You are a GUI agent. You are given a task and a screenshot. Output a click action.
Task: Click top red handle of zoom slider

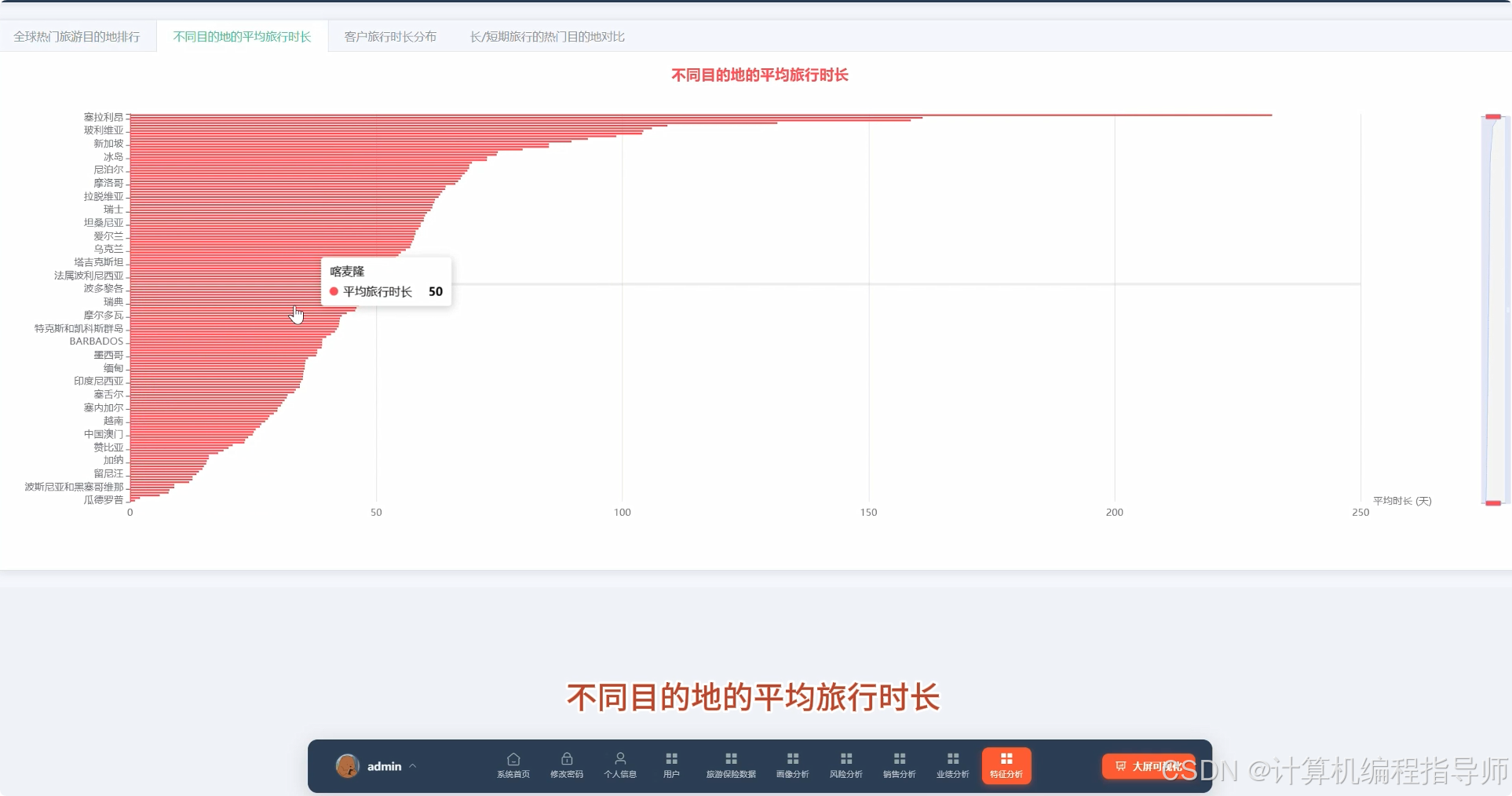[x=1493, y=117]
